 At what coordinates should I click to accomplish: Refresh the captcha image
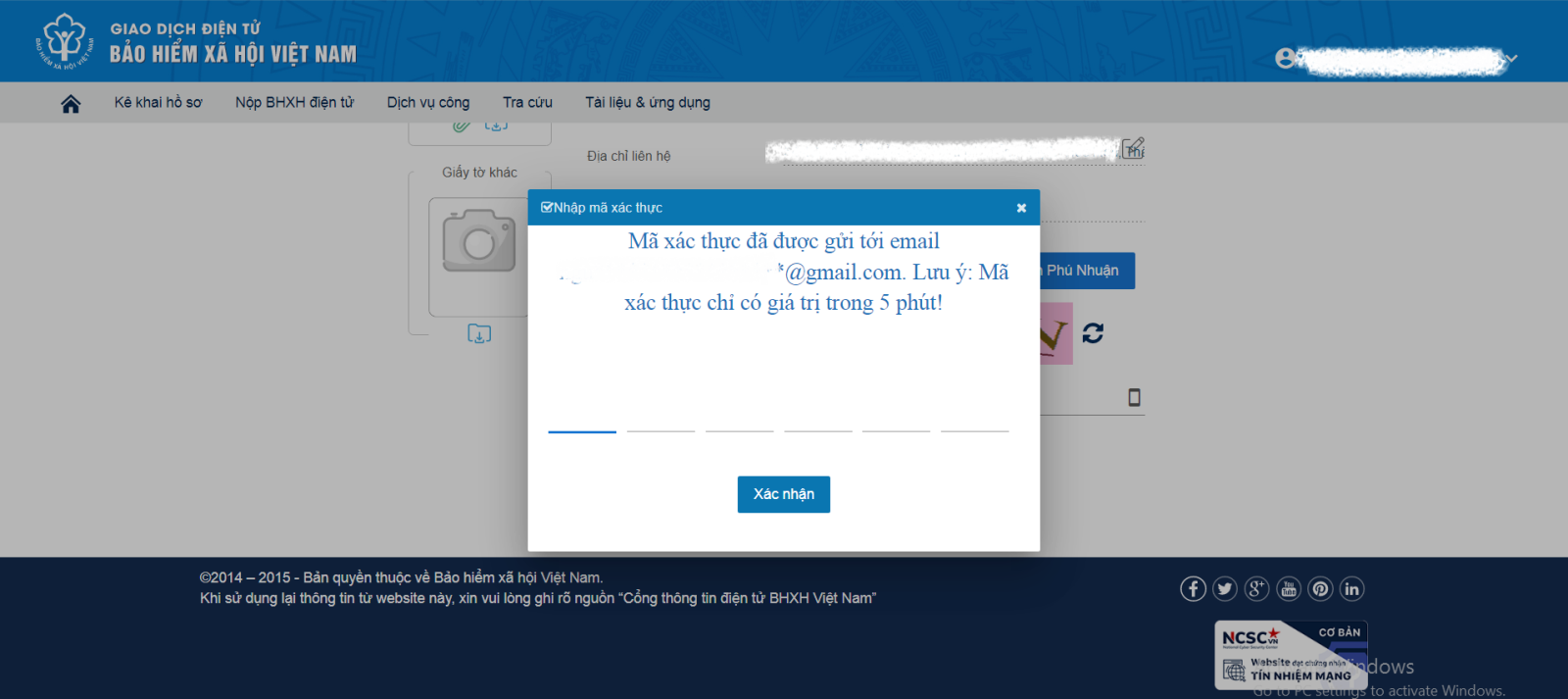1093,333
